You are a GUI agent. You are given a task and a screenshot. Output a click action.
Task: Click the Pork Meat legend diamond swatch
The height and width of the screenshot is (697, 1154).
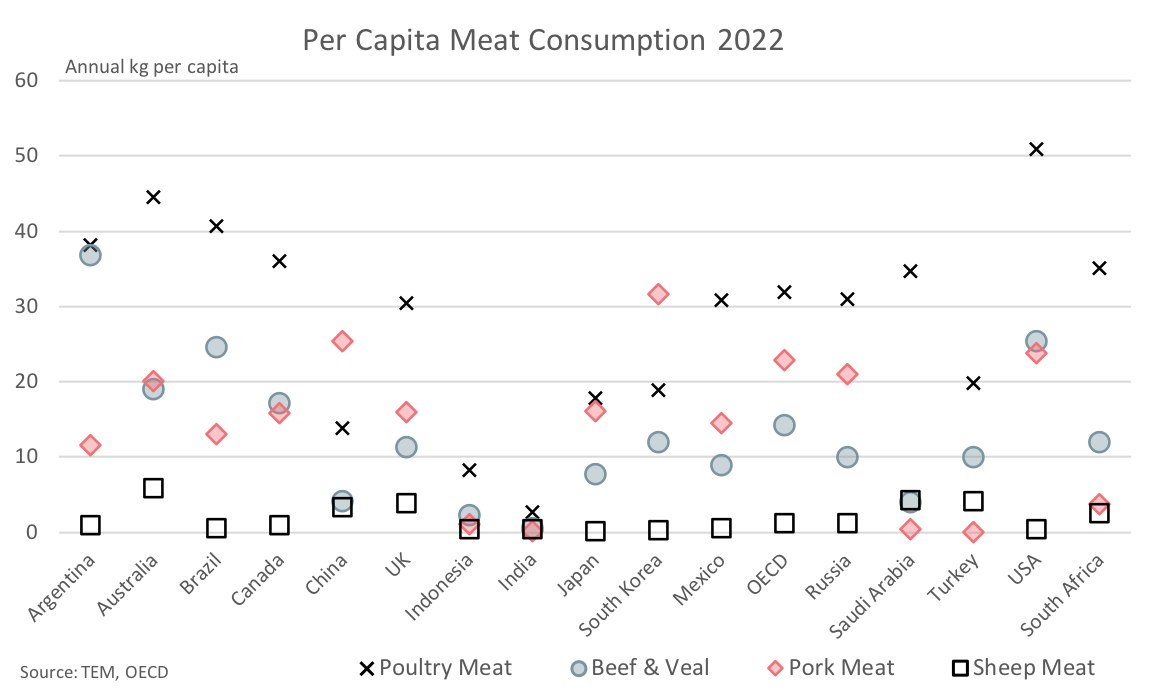(773, 668)
